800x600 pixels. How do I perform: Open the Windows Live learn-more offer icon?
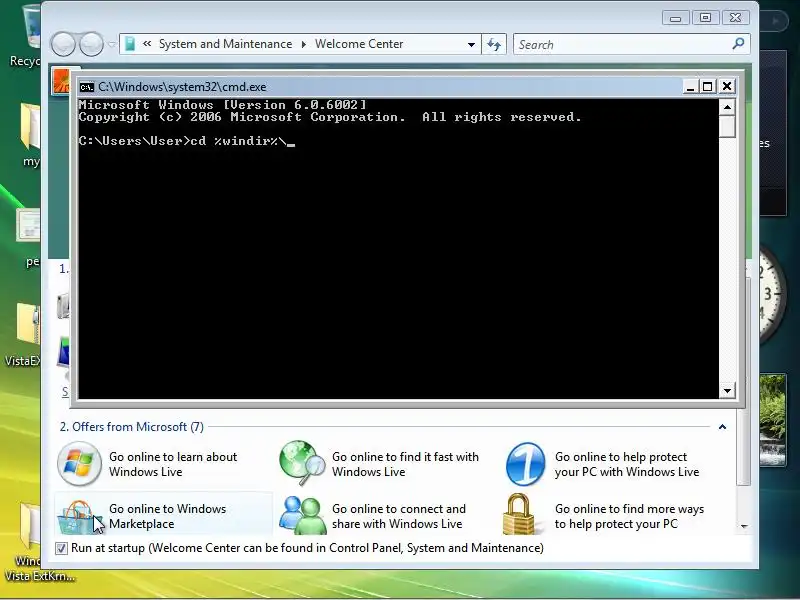point(79,463)
